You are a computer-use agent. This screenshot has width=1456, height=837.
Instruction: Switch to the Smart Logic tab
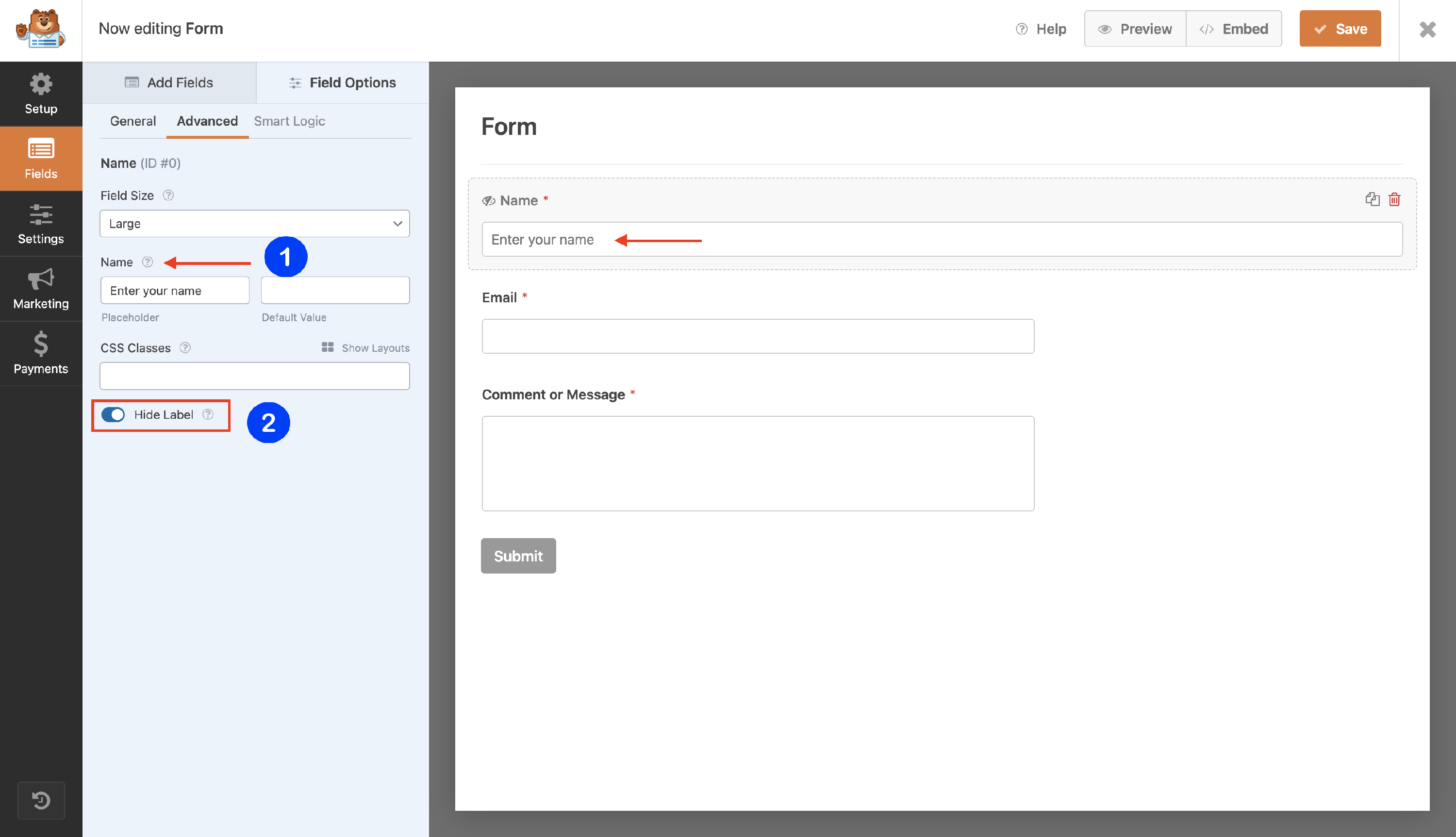point(289,121)
